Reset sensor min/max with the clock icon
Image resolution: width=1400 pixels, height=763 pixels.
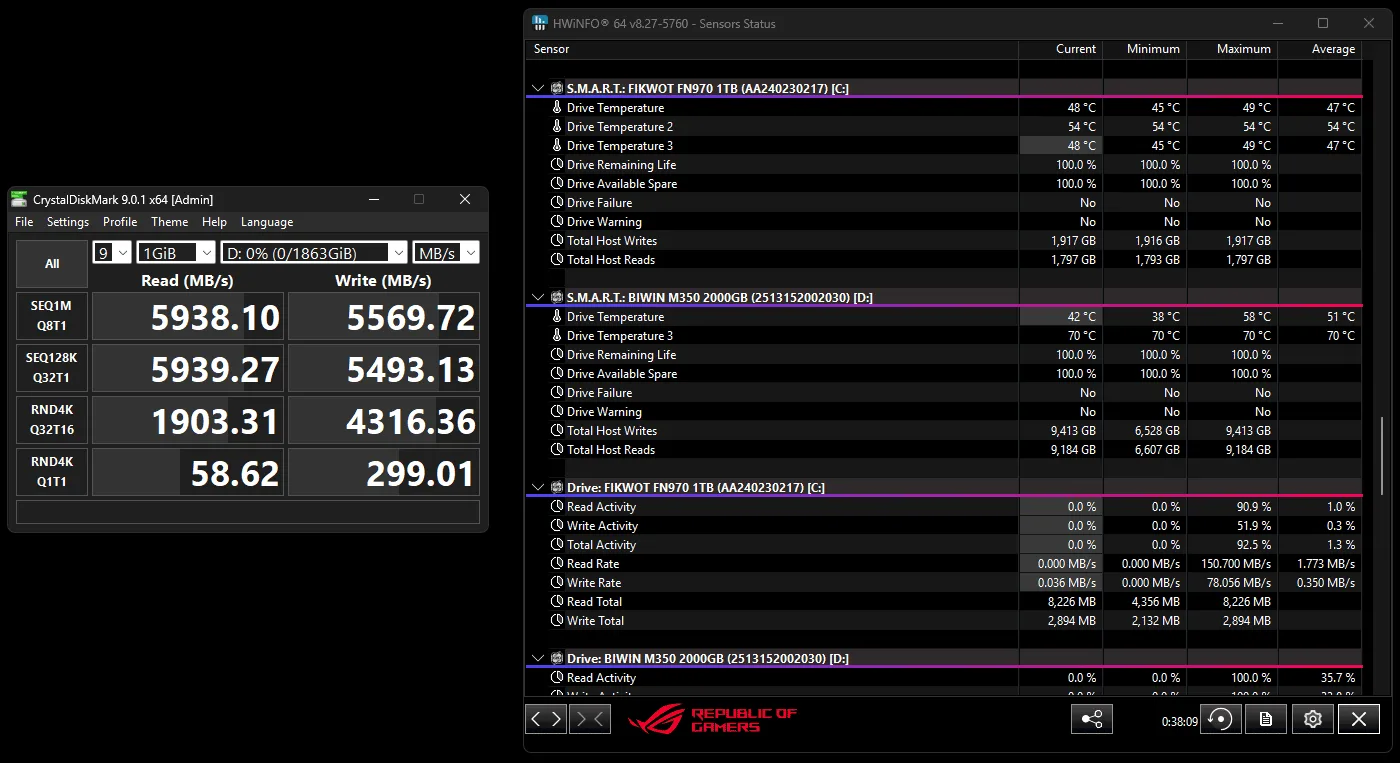pos(1220,718)
